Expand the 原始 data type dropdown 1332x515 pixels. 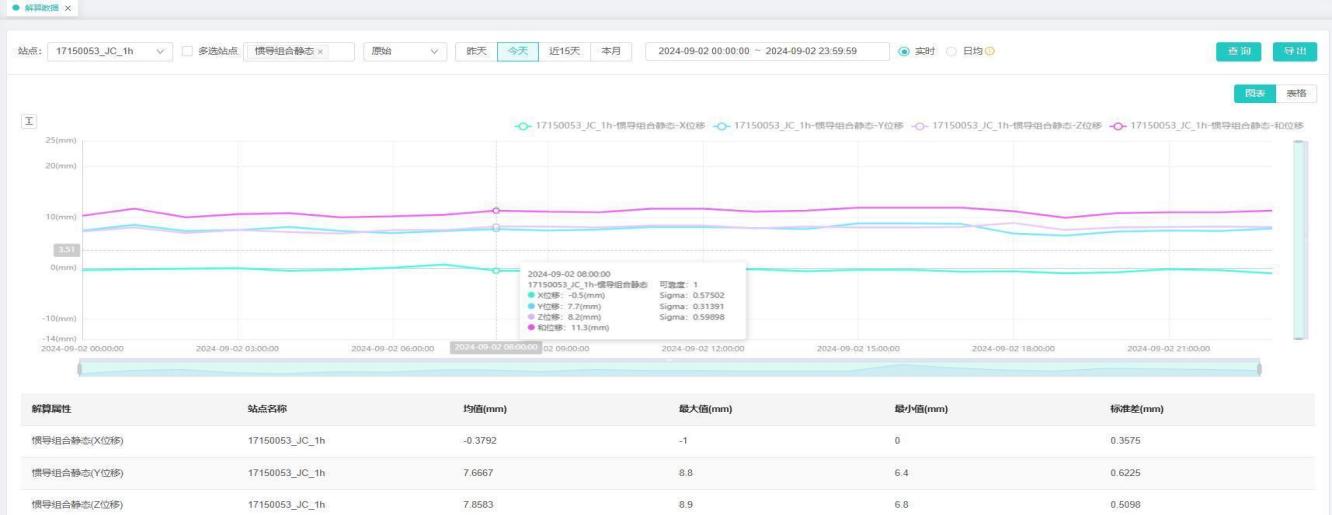pos(404,51)
